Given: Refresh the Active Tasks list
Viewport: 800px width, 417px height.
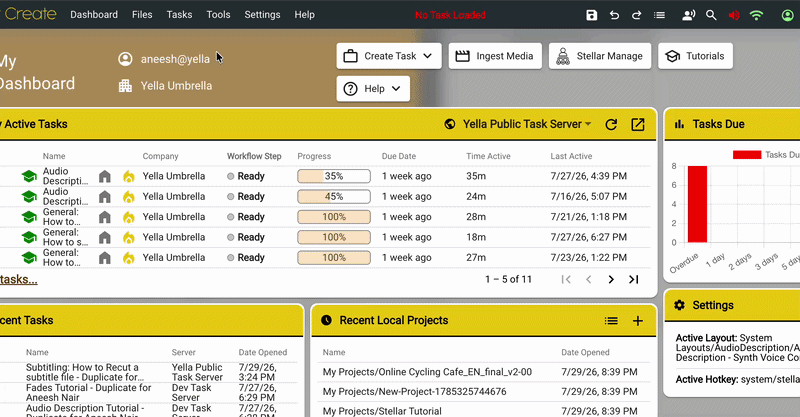Looking at the screenshot, I should coord(611,125).
